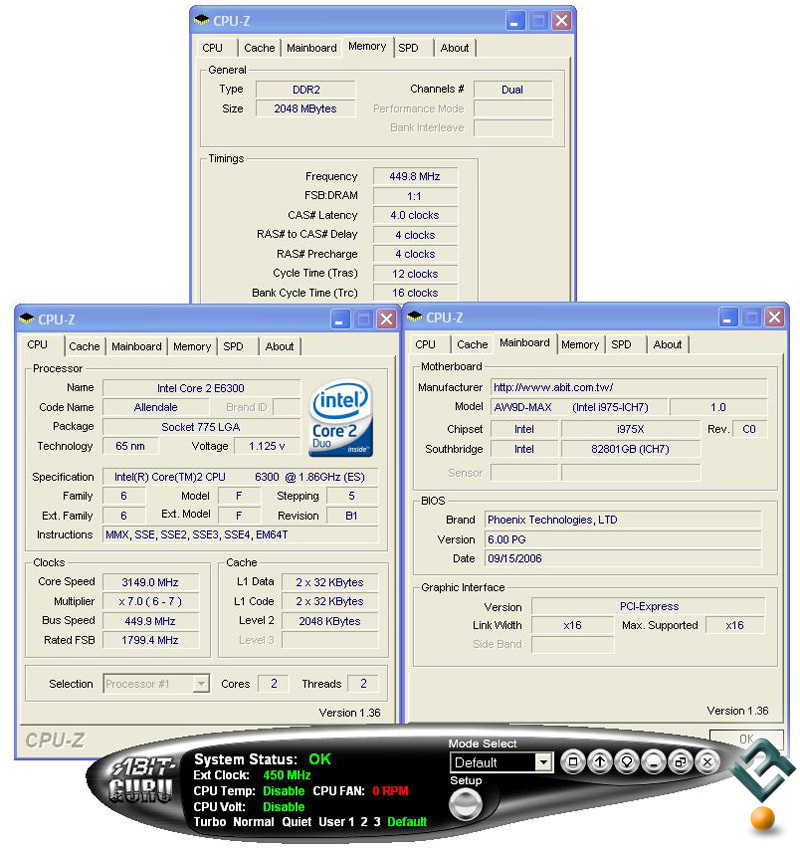Open the About tab in the Memory window
This screenshot has height=848, width=800.
click(454, 48)
